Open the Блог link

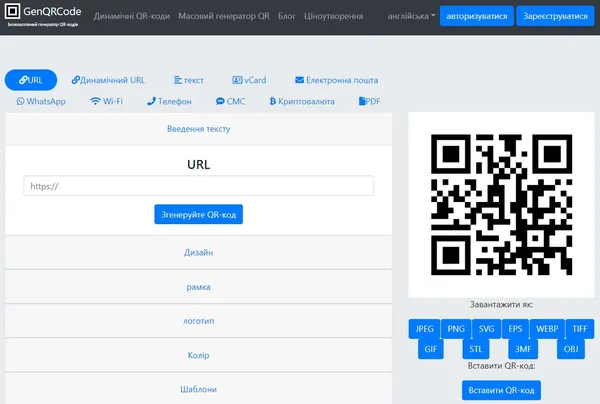click(287, 16)
